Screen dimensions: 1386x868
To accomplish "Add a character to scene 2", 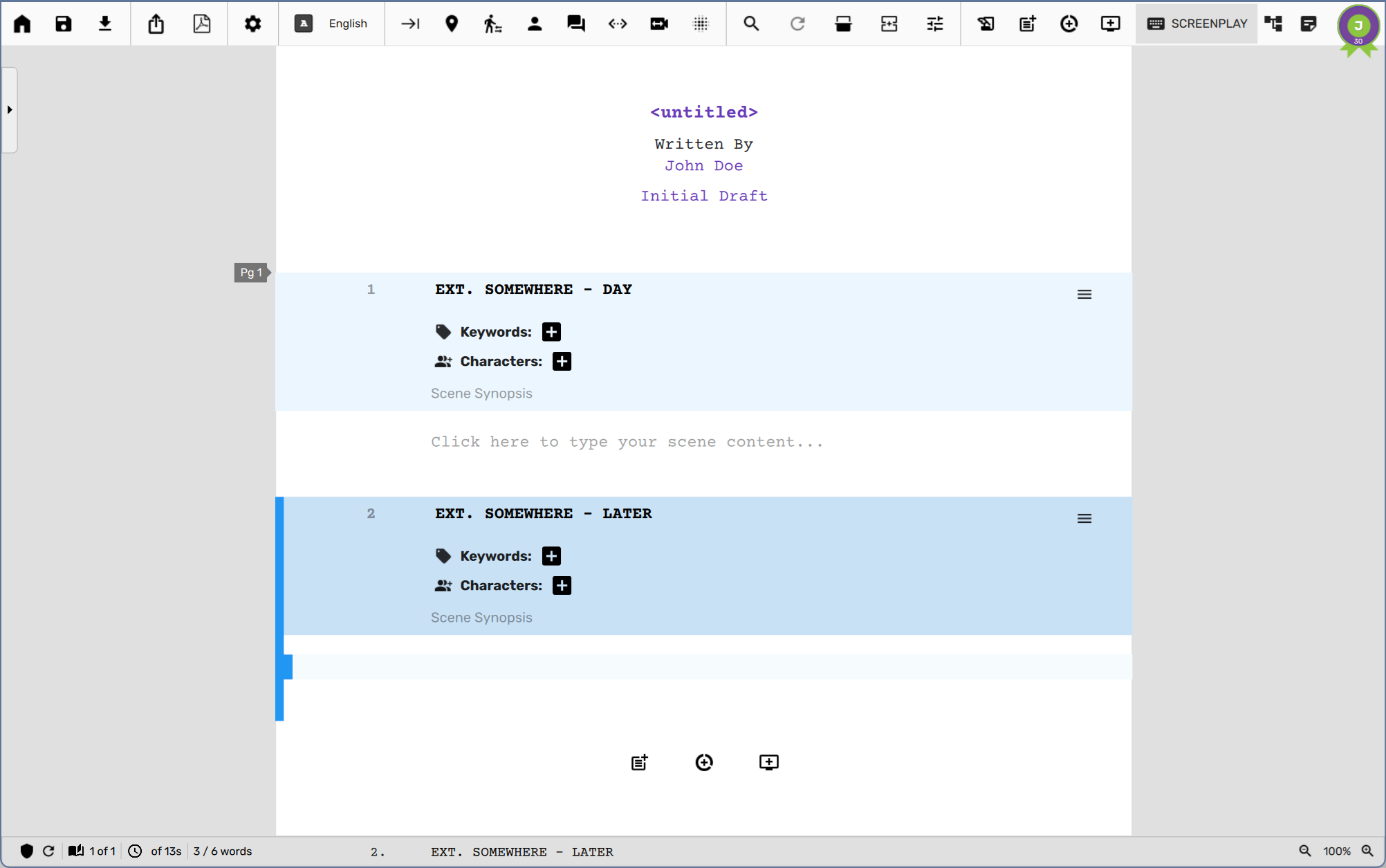I will tap(562, 586).
